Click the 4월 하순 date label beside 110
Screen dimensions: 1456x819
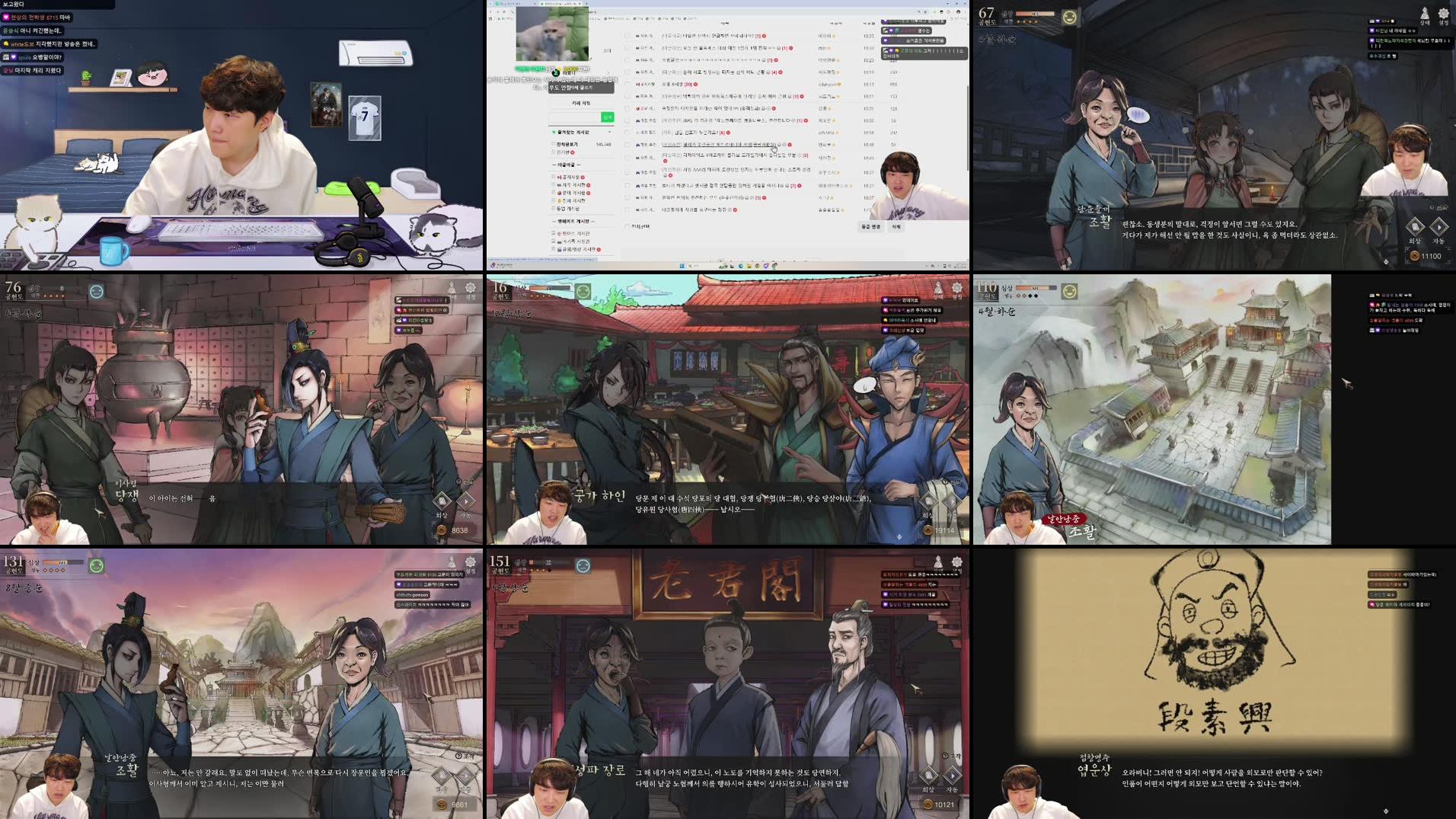997,312
